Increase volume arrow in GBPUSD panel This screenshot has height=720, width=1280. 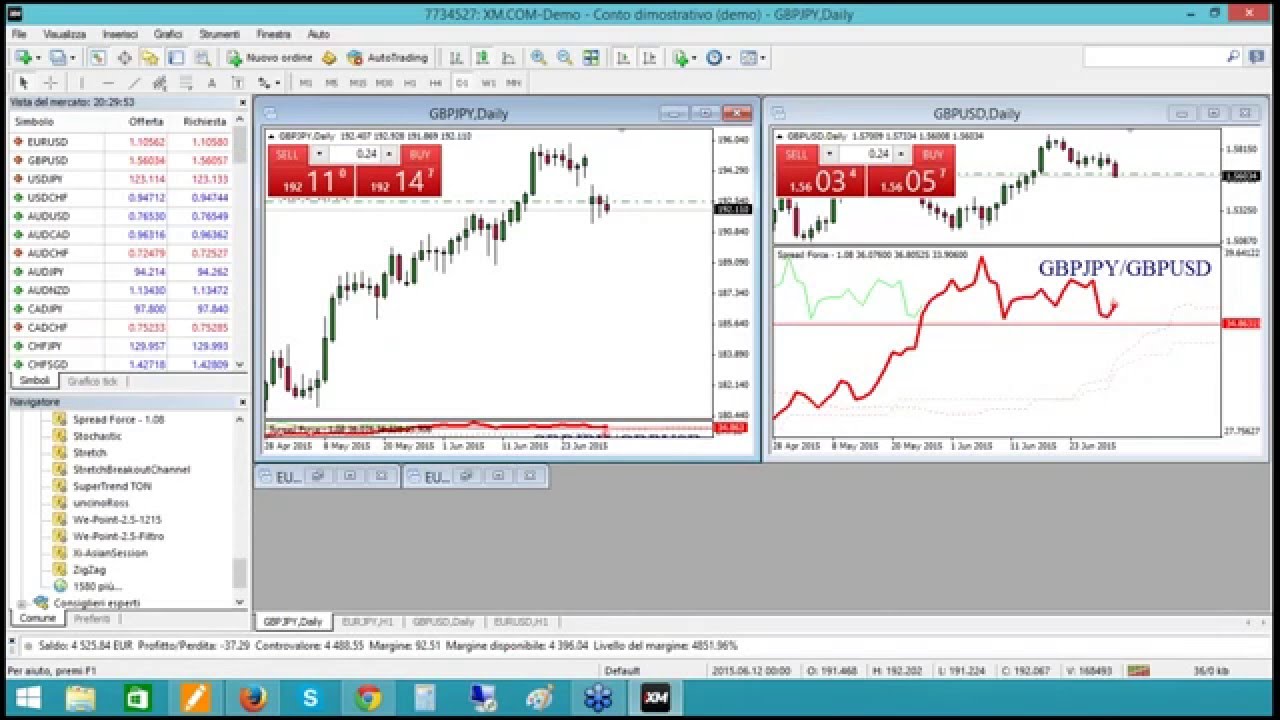(899, 154)
